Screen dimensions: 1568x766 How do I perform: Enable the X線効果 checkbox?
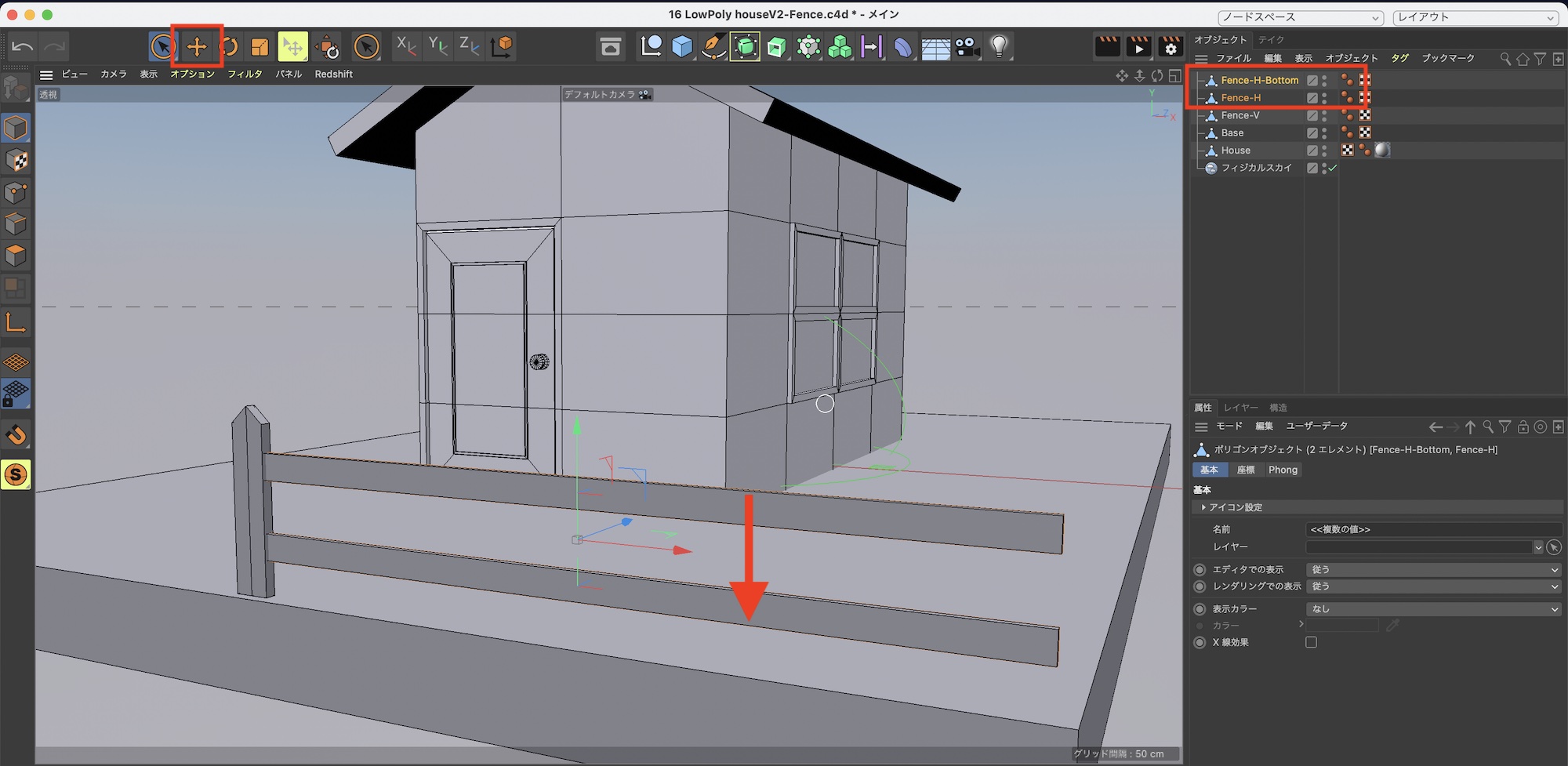pyautogui.click(x=1311, y=642)
